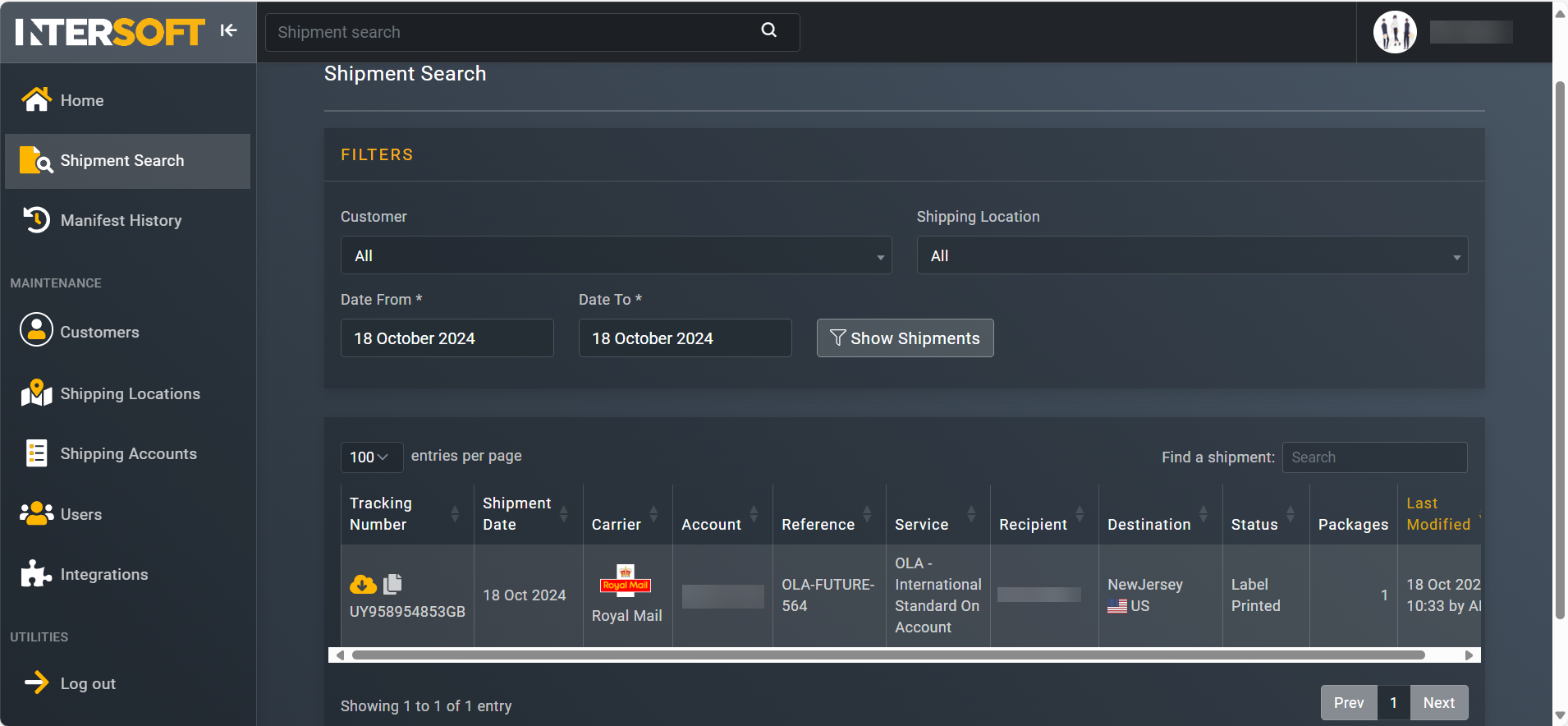Click the table scroll right arrow
Screen dimensions: 1568x726
(1469, 655)
